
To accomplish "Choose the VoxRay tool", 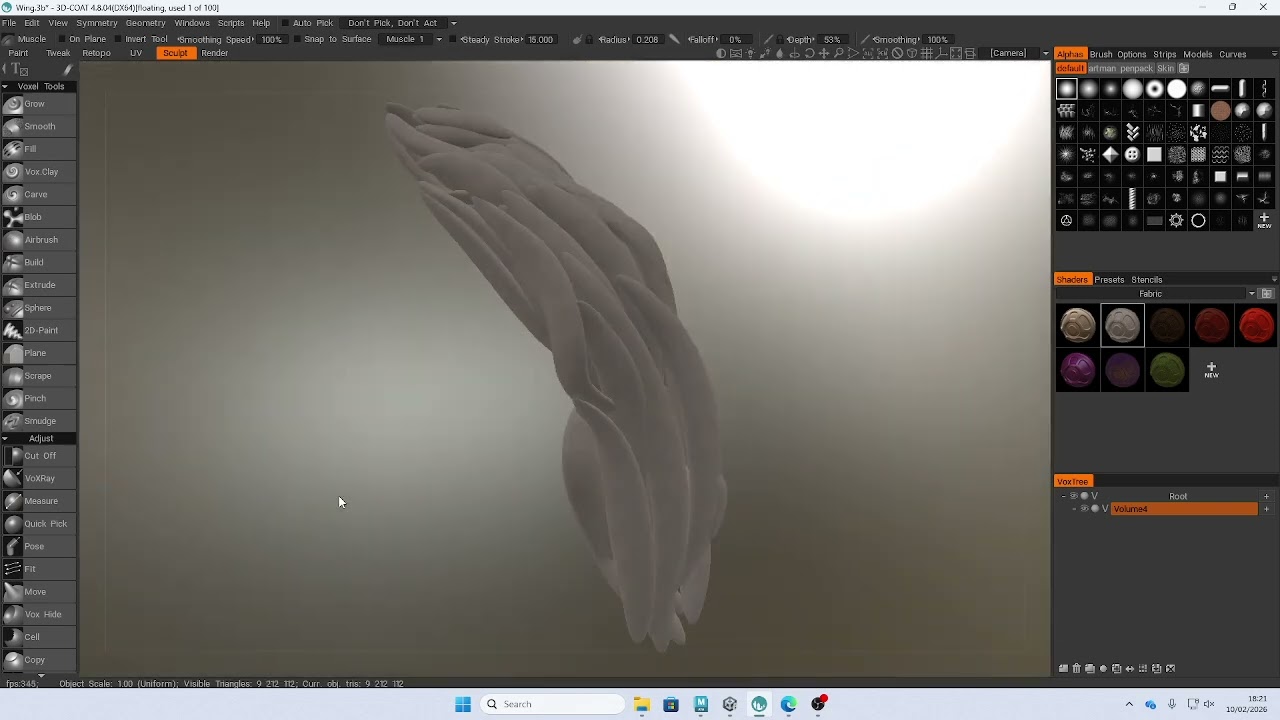I will click(x=38, y=478).
